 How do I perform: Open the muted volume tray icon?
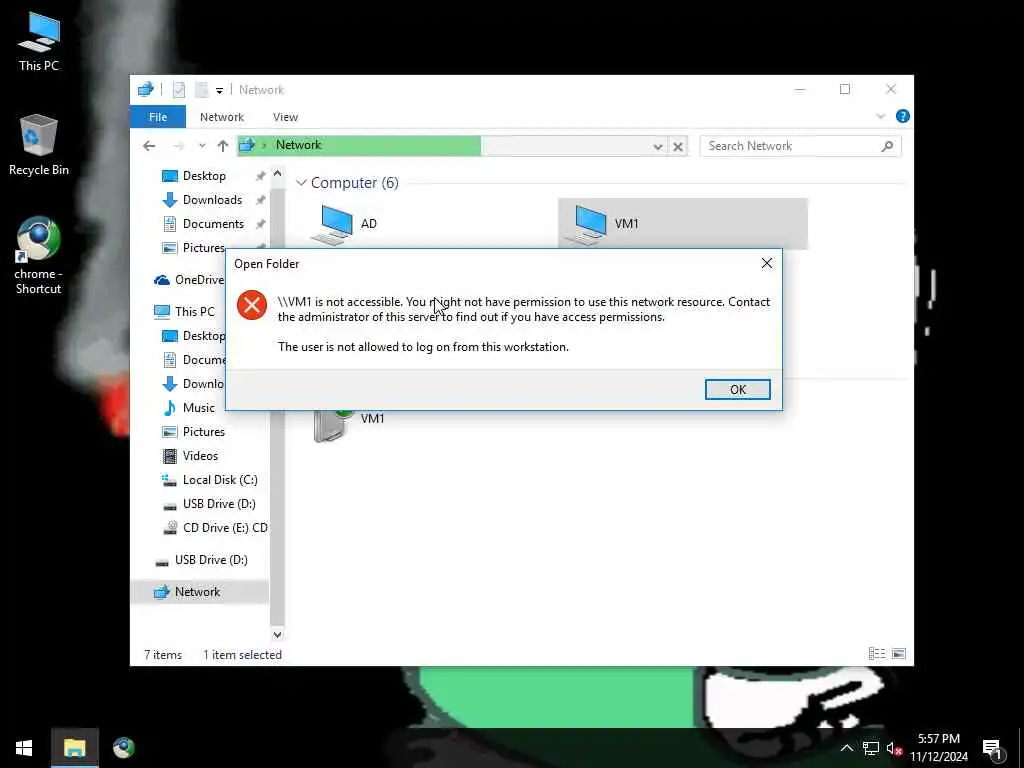894,748
